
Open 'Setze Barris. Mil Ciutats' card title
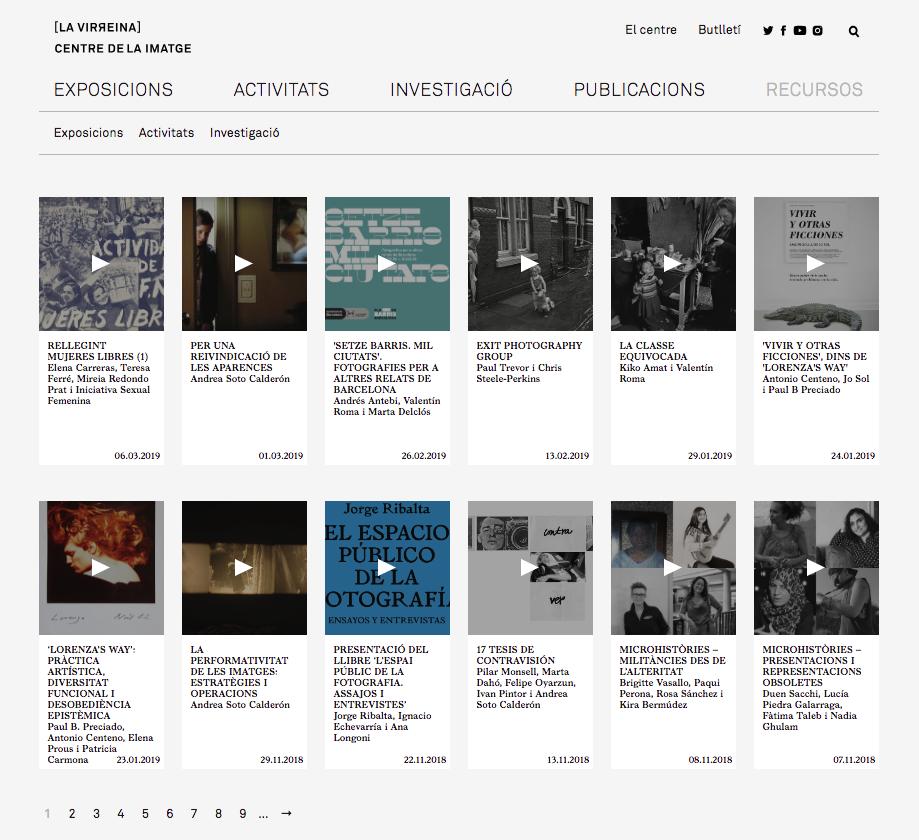386,368
